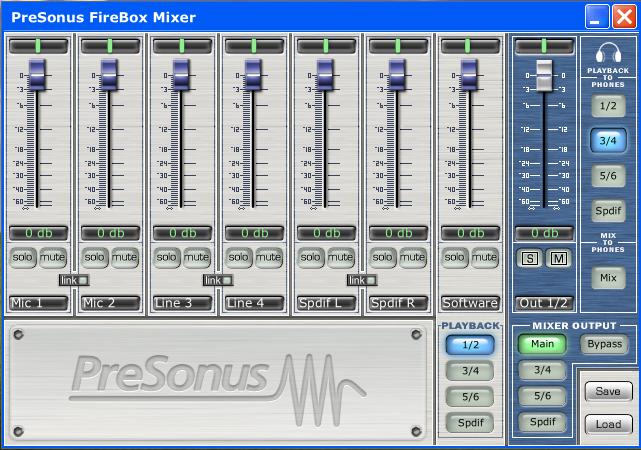Click the Out 1/2 balance control
The height and width of the screenshot is (450, 641).
coord(545,46)
